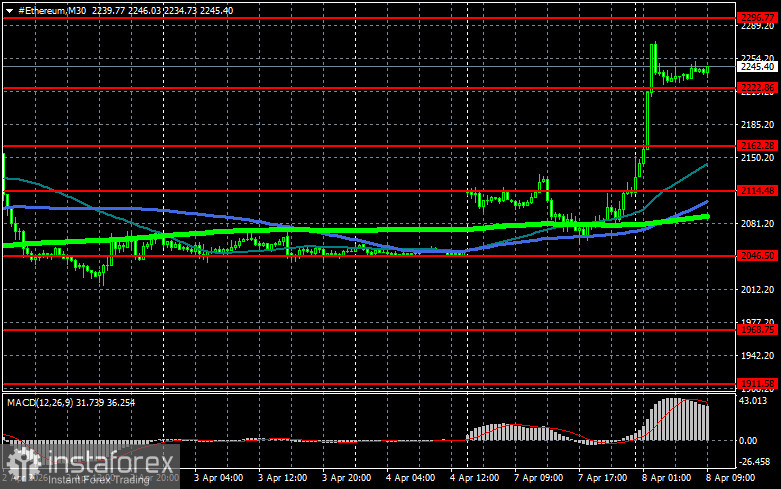Screen dimensions: 781x489
Task: Click the 7 Apr 17:00 time label
Action: [x=602, y=478]
